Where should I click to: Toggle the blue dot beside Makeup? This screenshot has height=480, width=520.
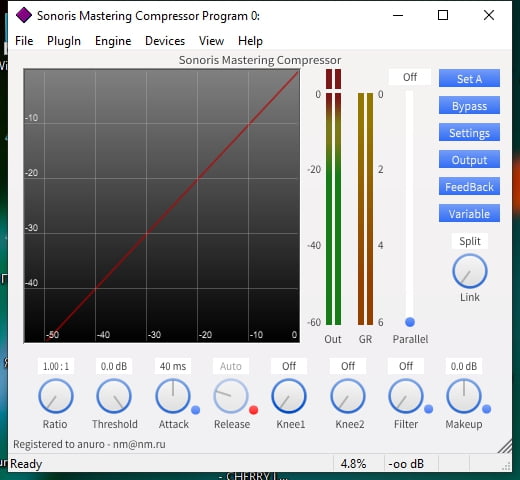[x=487, y=409]
